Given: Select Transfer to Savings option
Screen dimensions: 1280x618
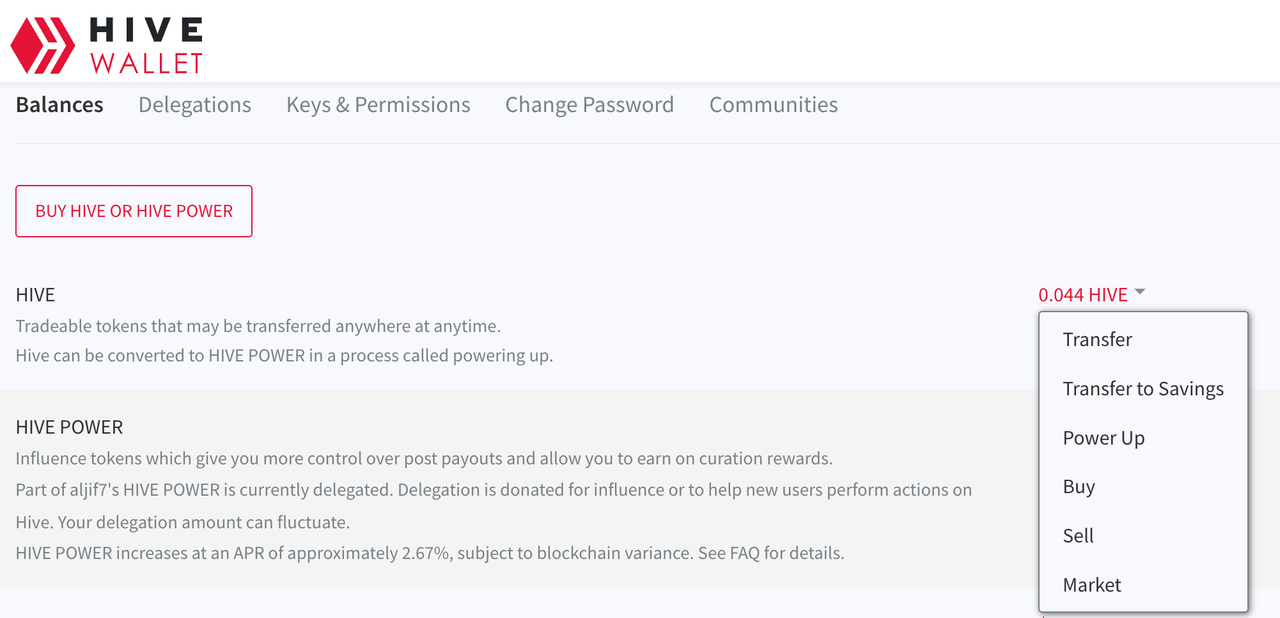Looking at the screenshot, I should (1143, 389).
